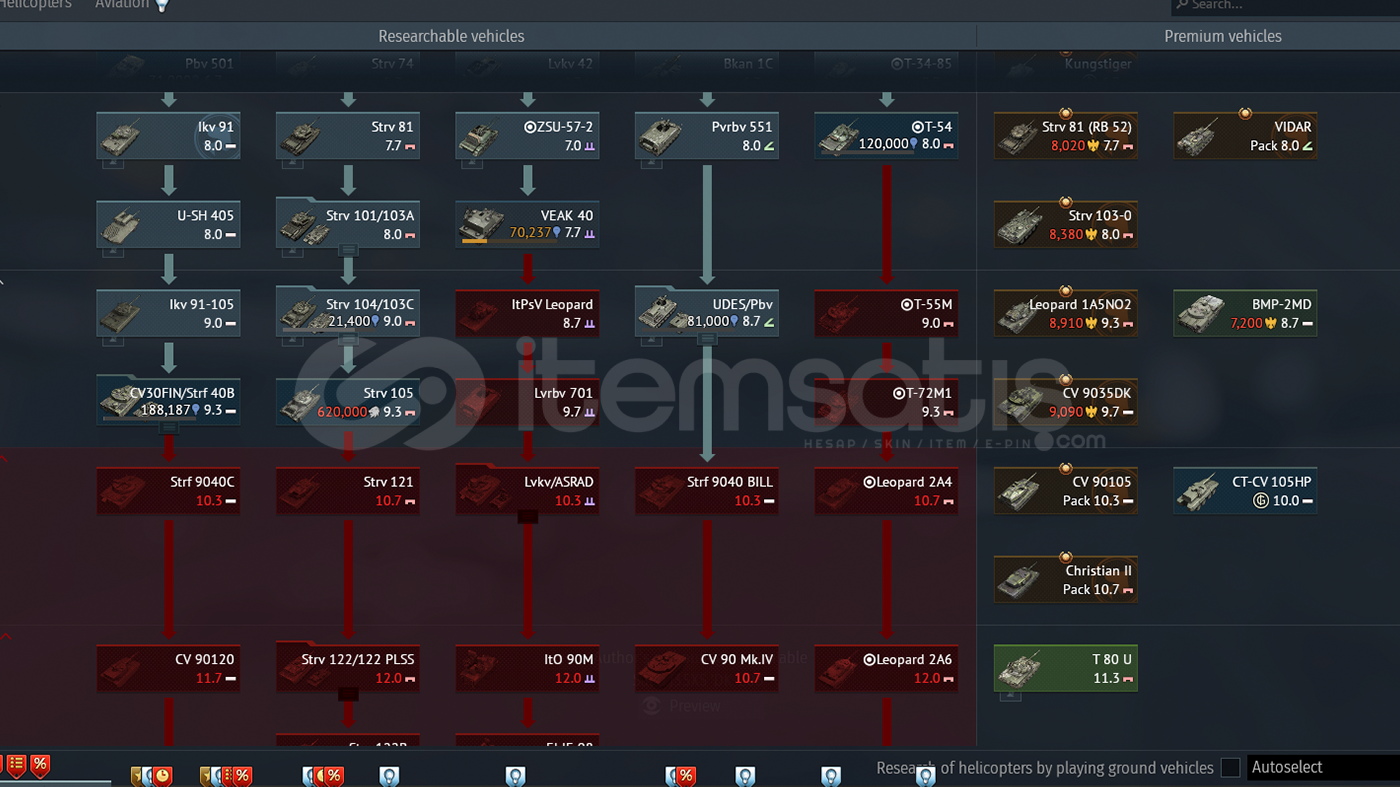Enable helicopter research by ground vehicles checkbox
This screenshot has height=787, width=1400.
(x=1230, y=767)
